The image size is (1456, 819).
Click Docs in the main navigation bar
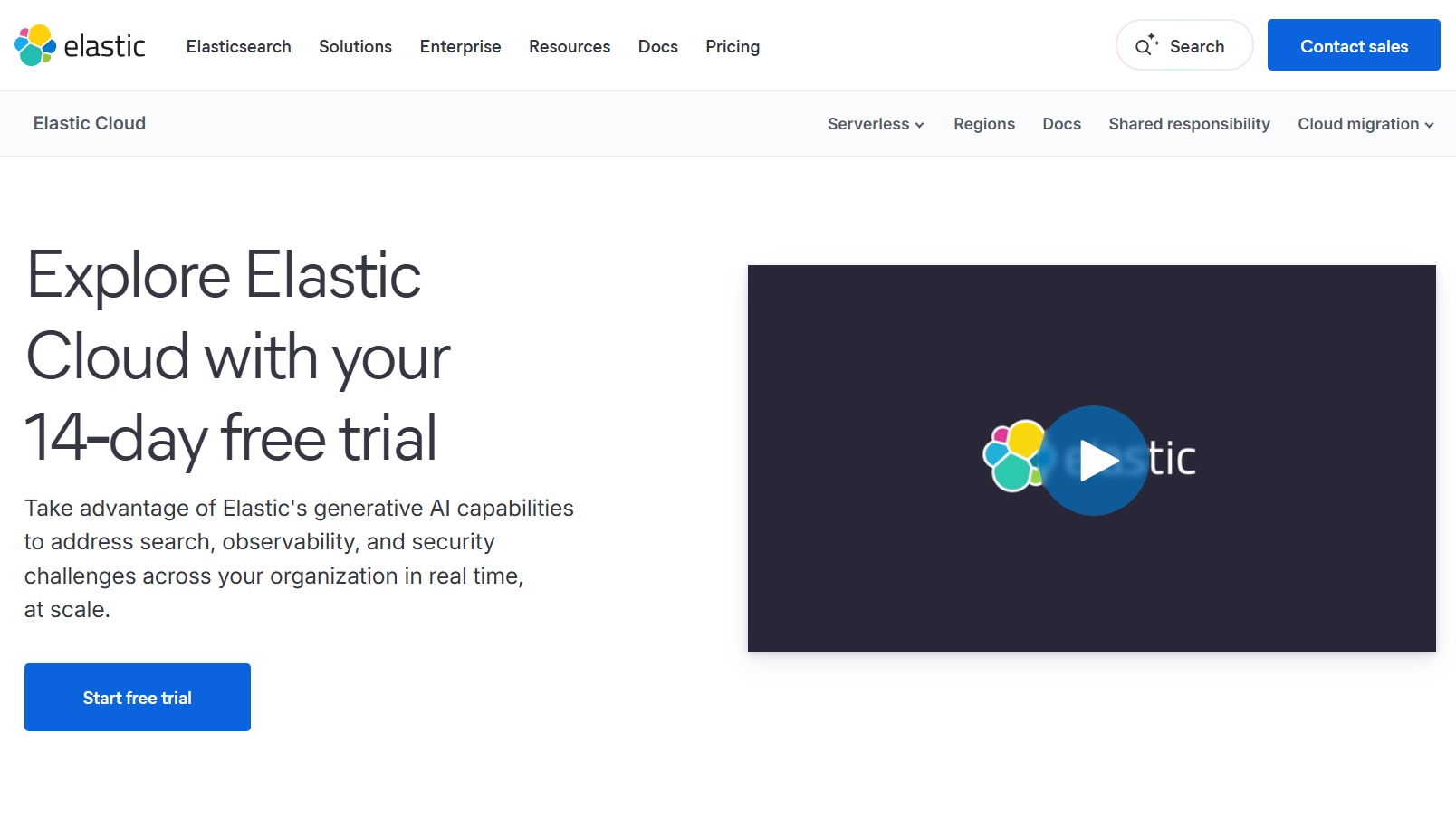coord(657,46)
